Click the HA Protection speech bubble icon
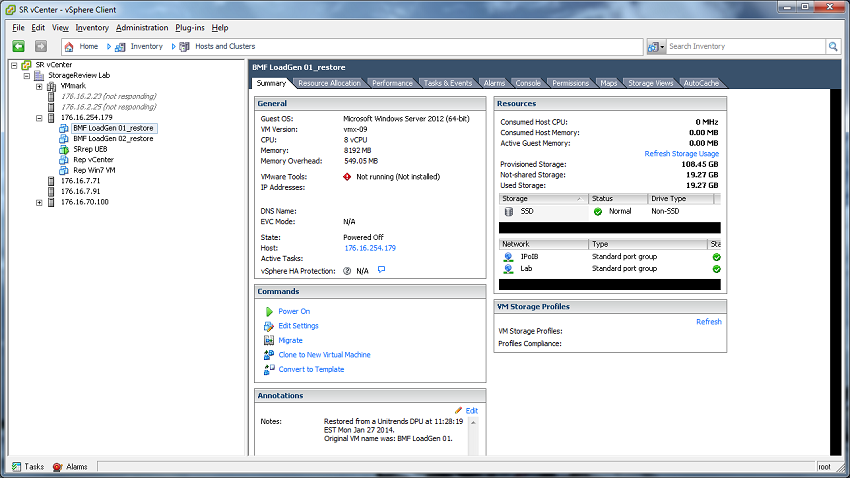The height and width of the screenshot is (478, 850). (382, 269)
